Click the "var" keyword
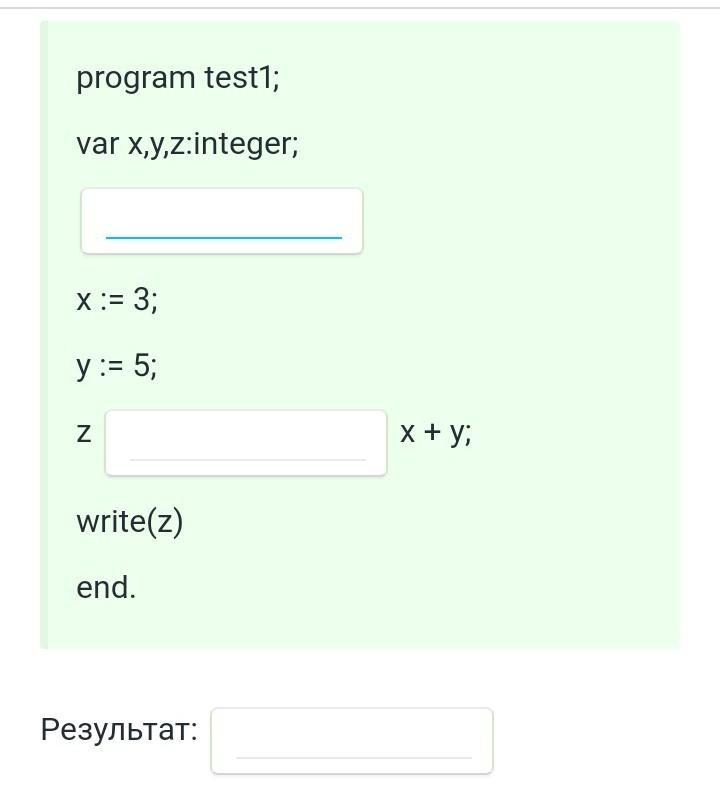The height and width of the screenshot is (812, 720). tap(97, 145)
